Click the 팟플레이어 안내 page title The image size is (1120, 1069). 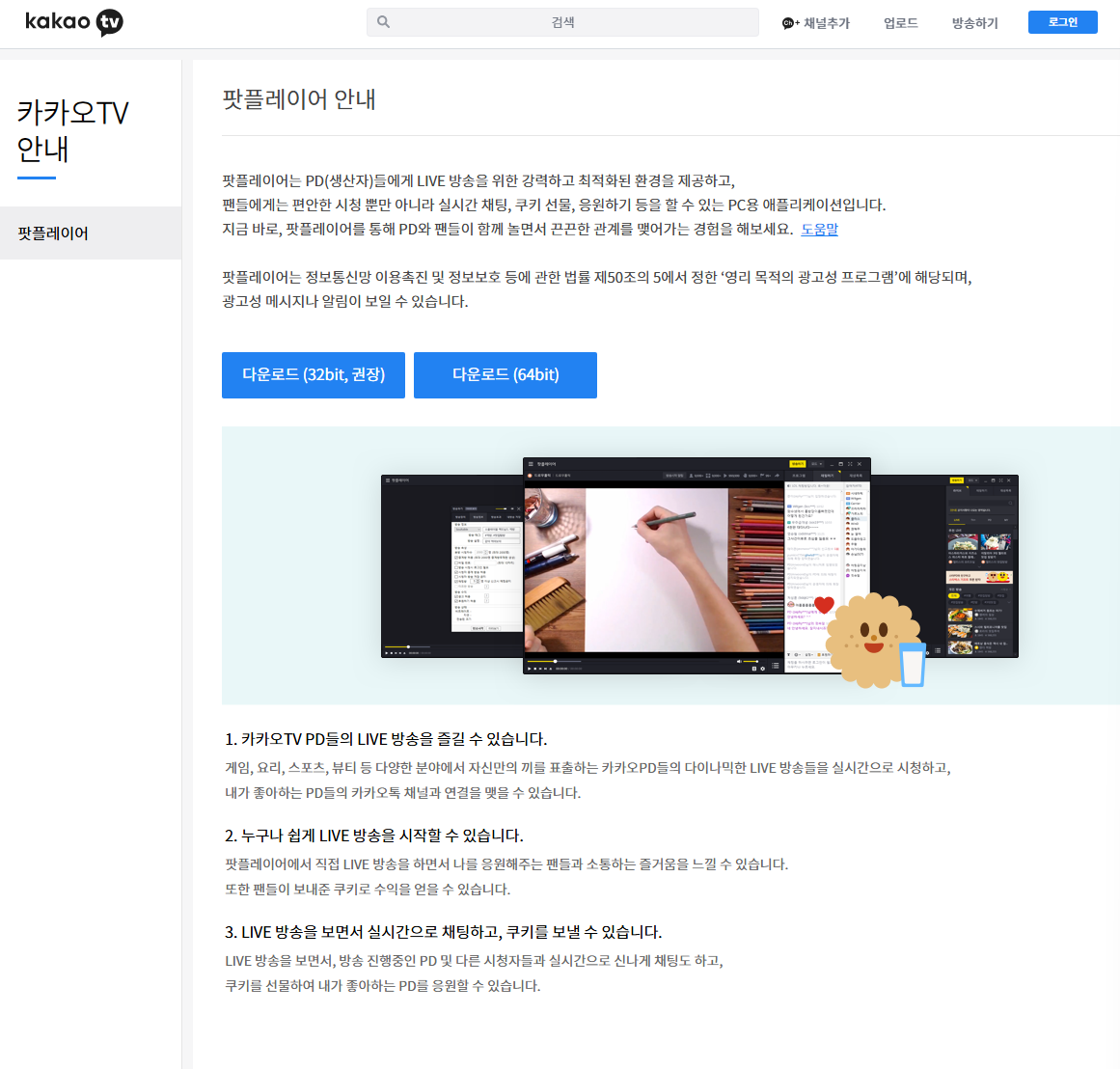pos(299,99)
